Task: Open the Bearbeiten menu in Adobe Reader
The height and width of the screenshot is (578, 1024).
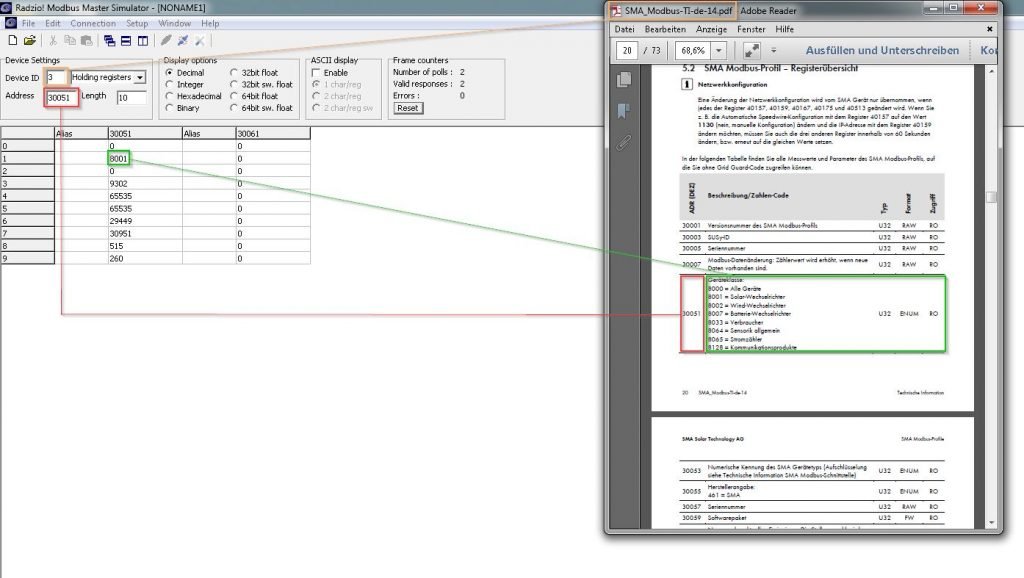Action: [x=665, y=29]
